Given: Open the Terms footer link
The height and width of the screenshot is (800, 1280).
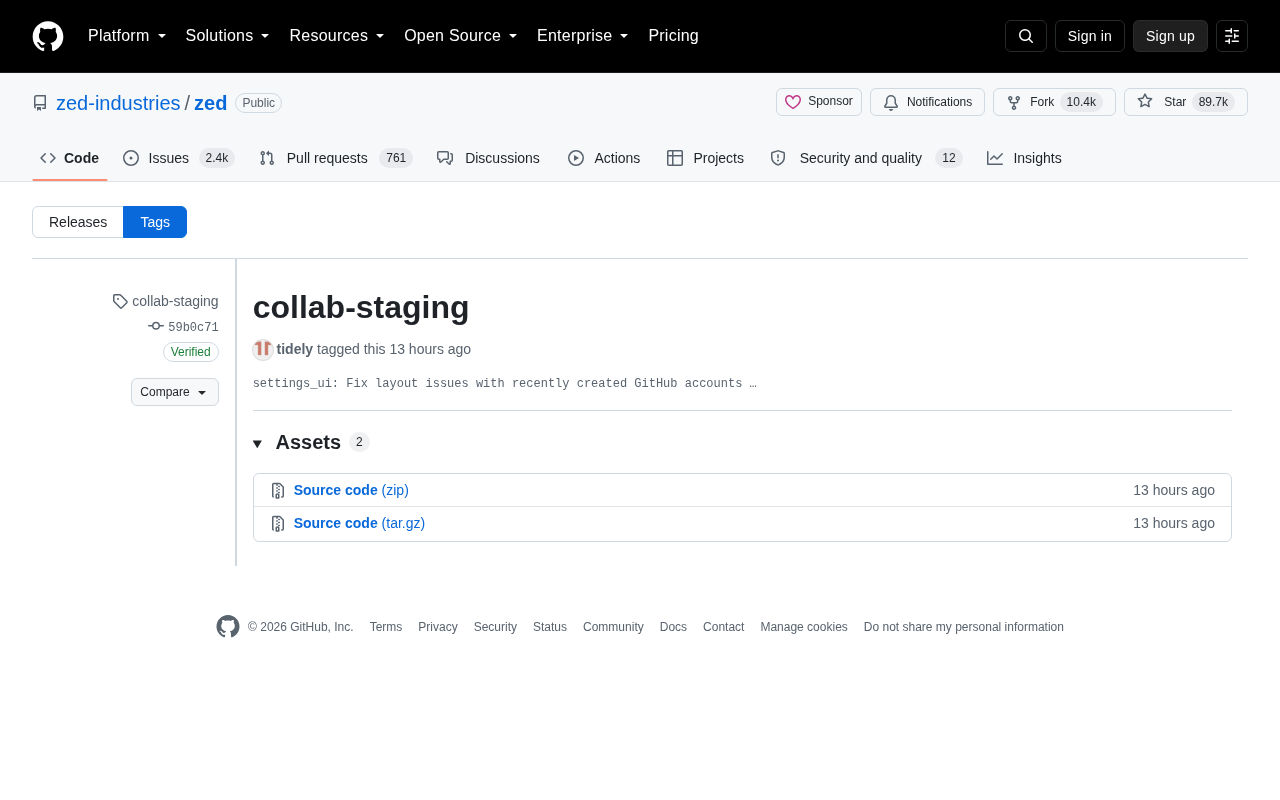Looking at the screenshot, I should coord(386,627).
